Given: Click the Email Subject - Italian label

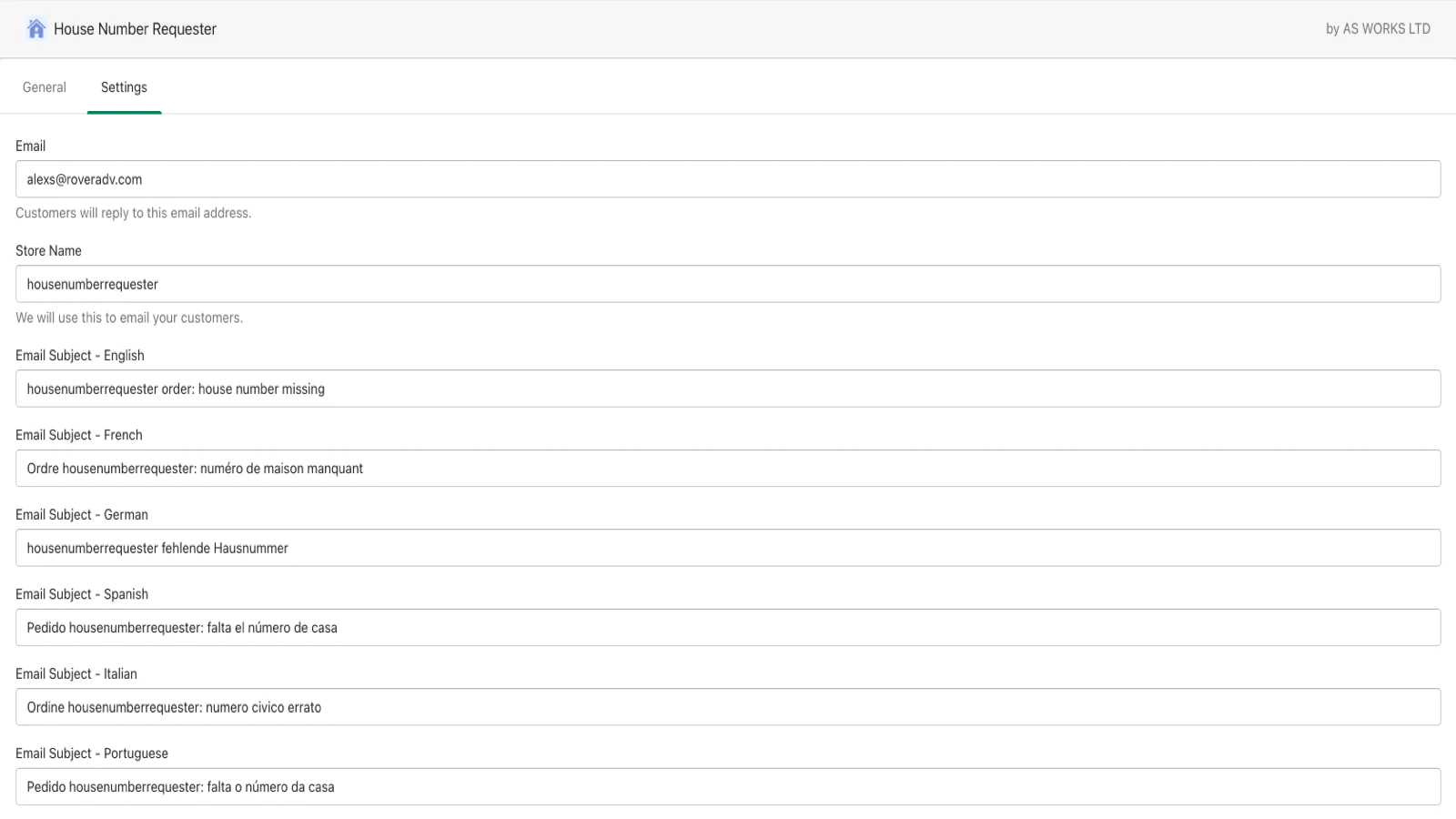Looking at the screenshot, I should click(76, 673).
